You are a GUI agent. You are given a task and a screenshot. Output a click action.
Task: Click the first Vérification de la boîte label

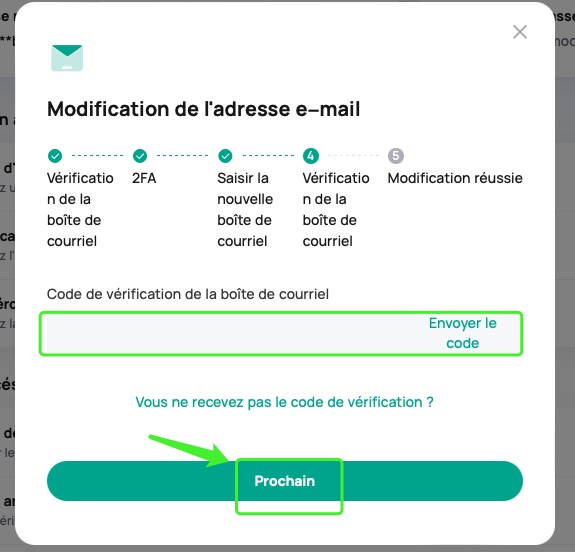(80, 210)
